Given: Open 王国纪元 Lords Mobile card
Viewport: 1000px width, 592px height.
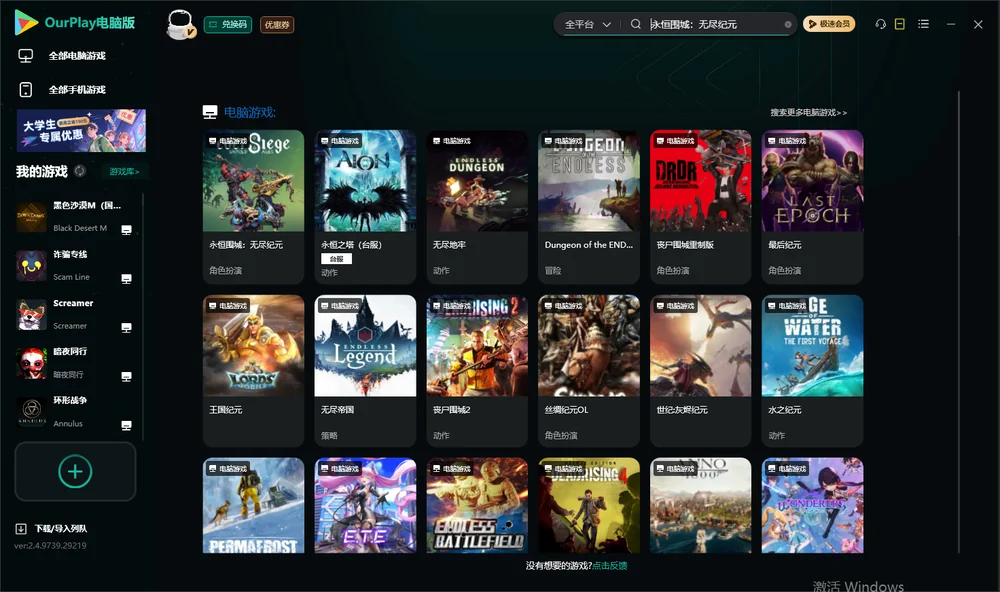Looking at the screenshot, I should (253, 371).
